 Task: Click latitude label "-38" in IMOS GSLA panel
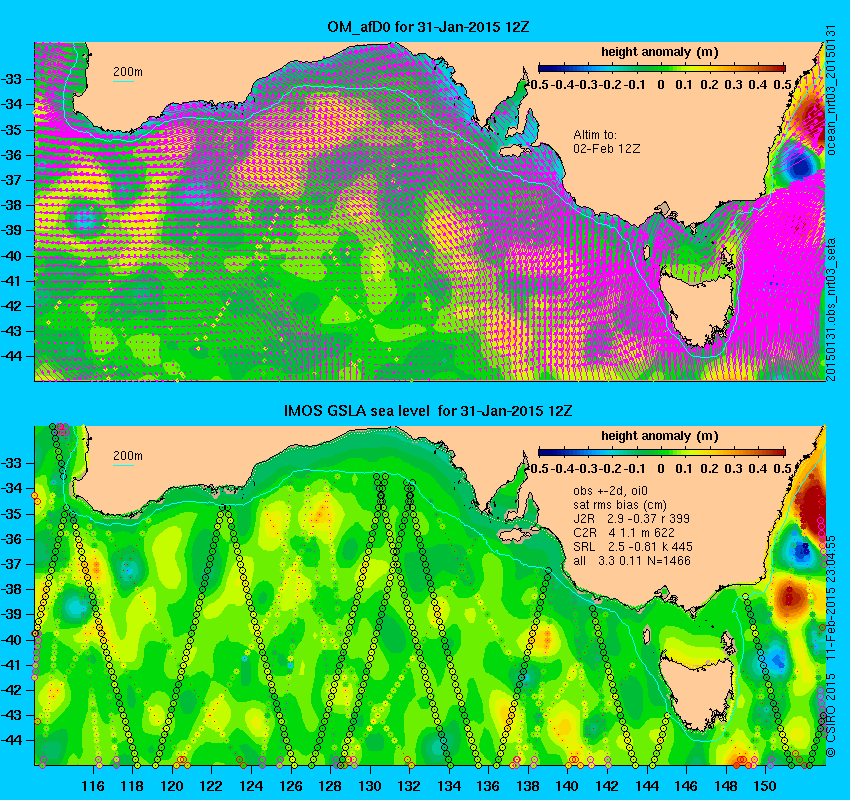[11, 589]
